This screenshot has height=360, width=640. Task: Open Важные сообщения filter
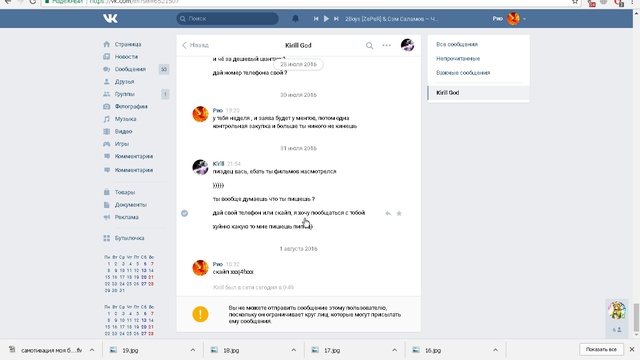click(463, 73)
